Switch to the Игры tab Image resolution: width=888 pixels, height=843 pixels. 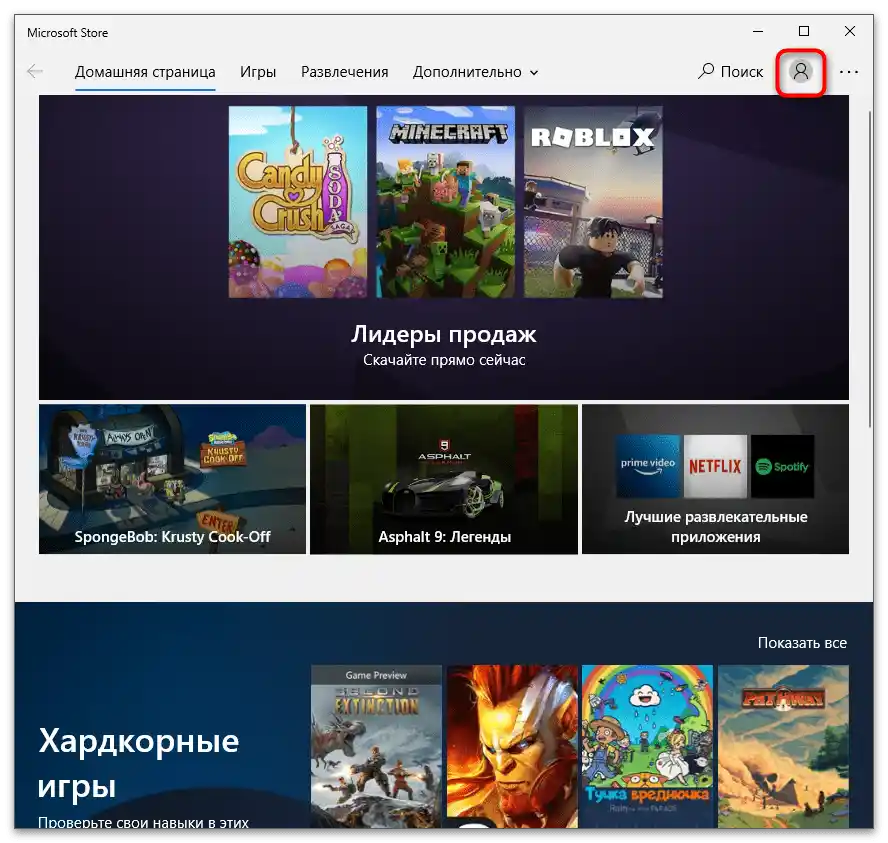pos(258,72)
